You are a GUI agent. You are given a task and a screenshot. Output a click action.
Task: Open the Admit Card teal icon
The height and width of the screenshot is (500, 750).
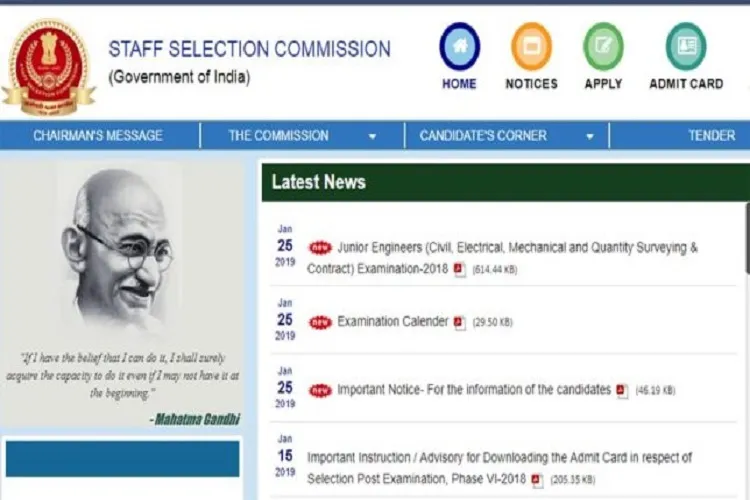(x=686, y=46)
